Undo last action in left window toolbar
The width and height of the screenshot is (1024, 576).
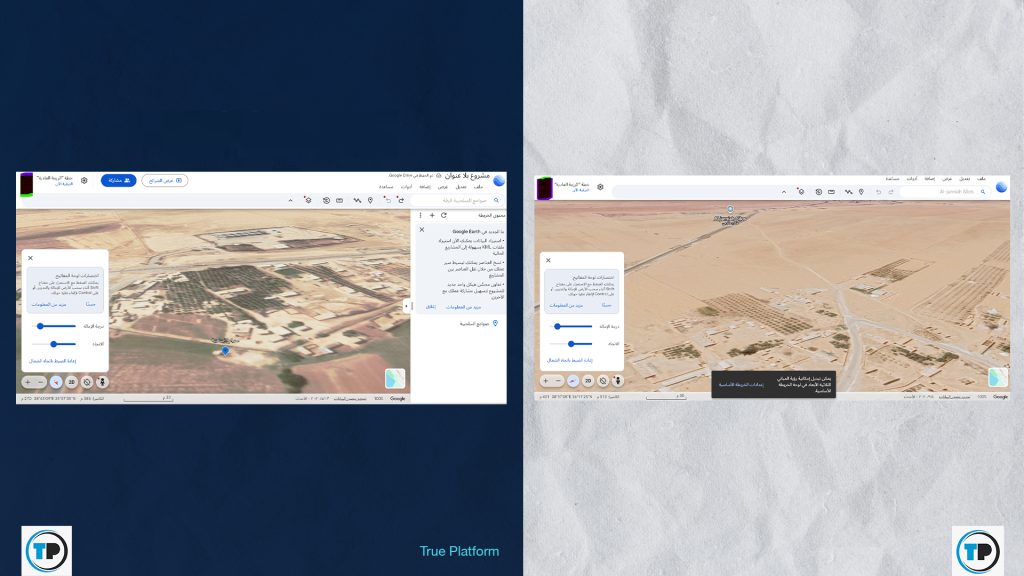(x=387, y=200)
